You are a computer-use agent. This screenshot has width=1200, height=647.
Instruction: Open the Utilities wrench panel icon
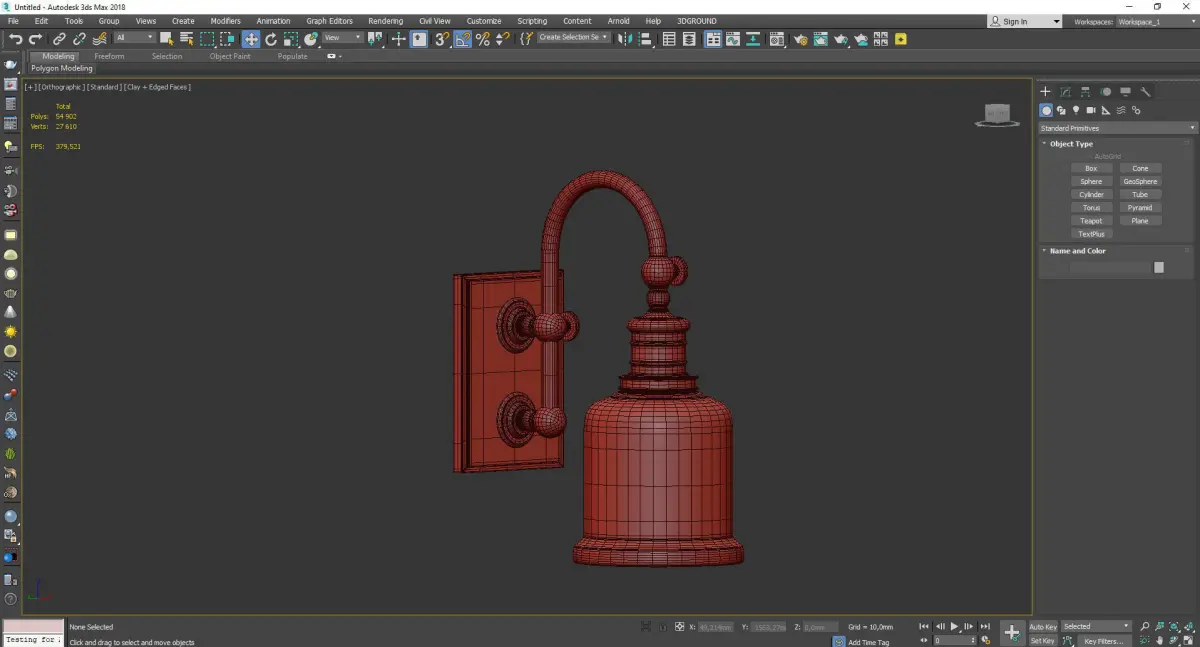coord(1145,91)
